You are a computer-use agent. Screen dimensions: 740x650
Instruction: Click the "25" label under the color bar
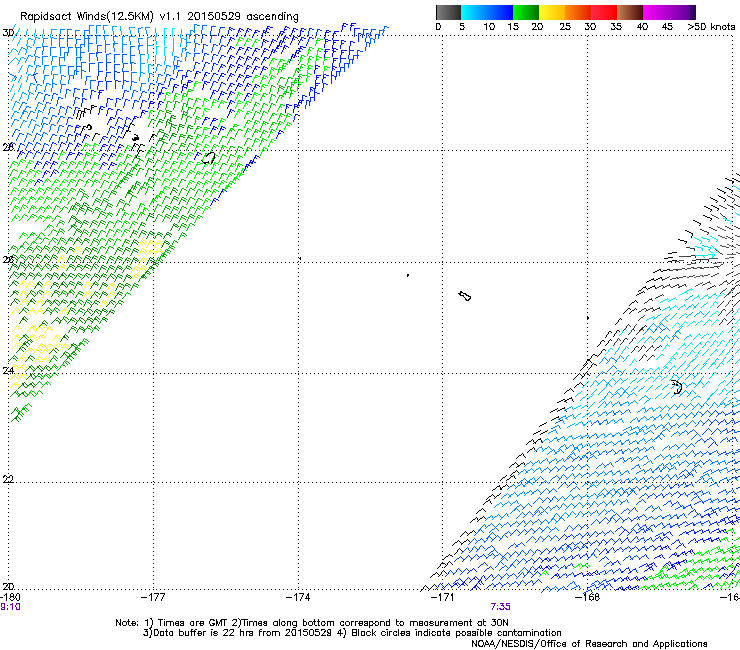pos(565,27)
